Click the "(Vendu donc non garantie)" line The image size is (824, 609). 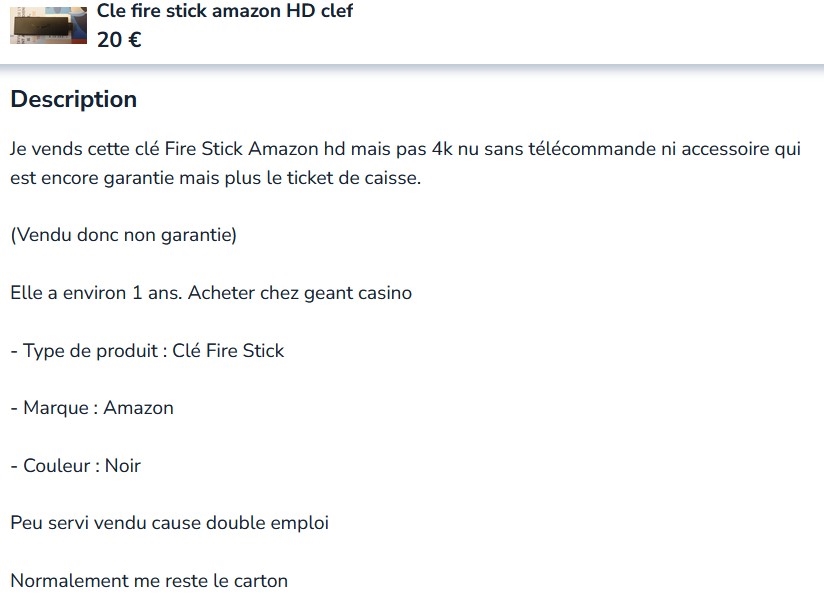(123, 236)
